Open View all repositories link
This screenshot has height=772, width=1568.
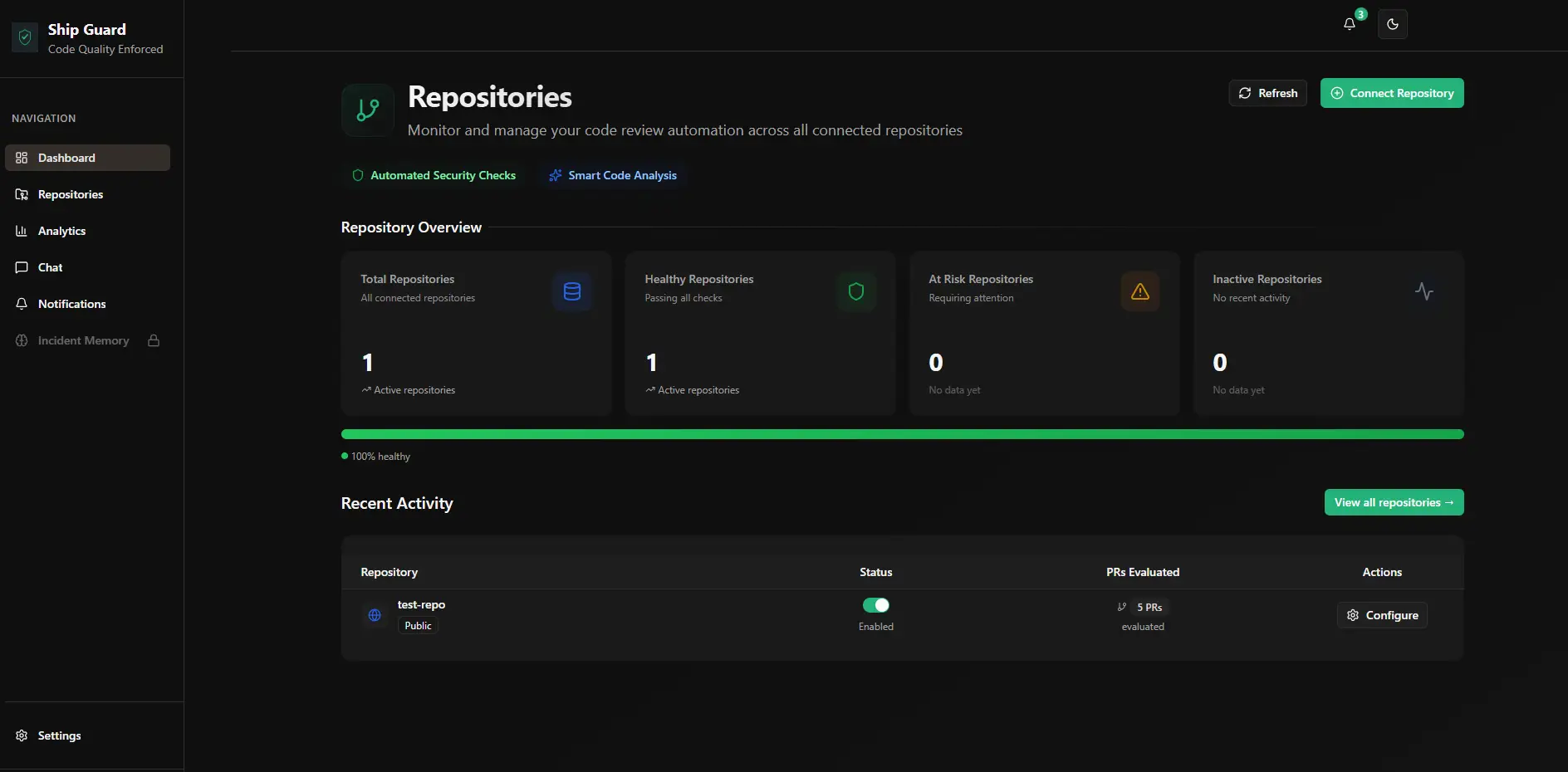[1394, 502]
